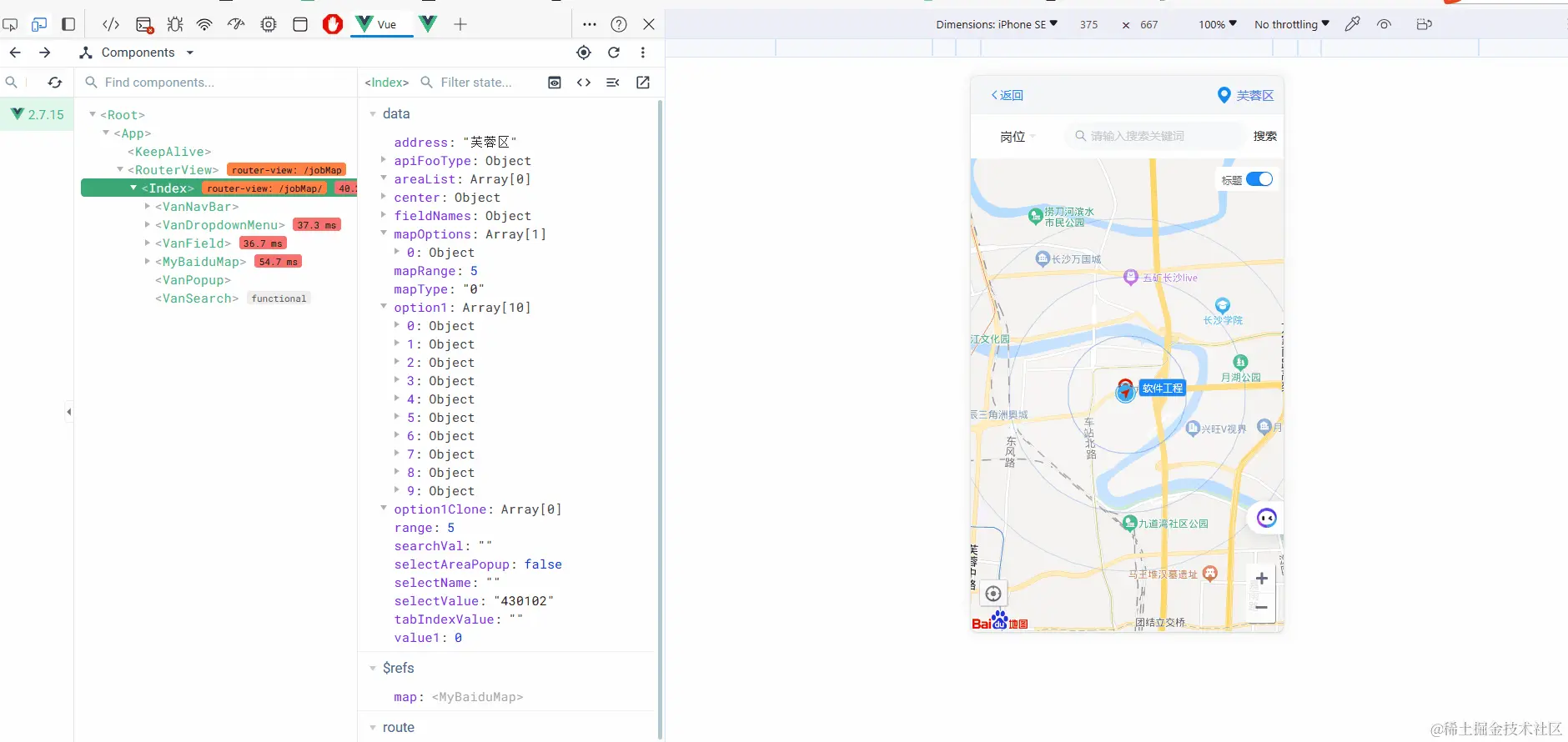This screenshot has height=742, width=1568.
Task: Click the floating assistant robot icon
Action: (x=1266, y=519)
